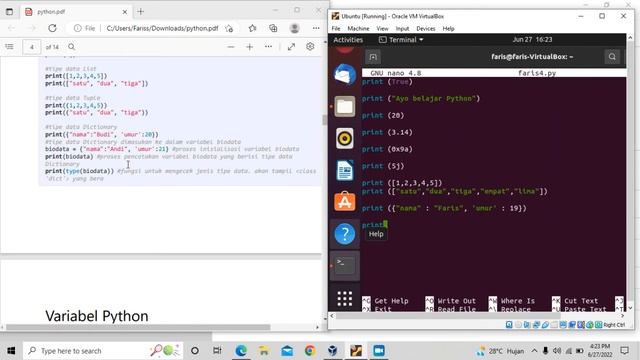This screenshot has height=360, width=640.
Task: Open Task View on the Windows taskbar
Action: [x=217, y=351]
